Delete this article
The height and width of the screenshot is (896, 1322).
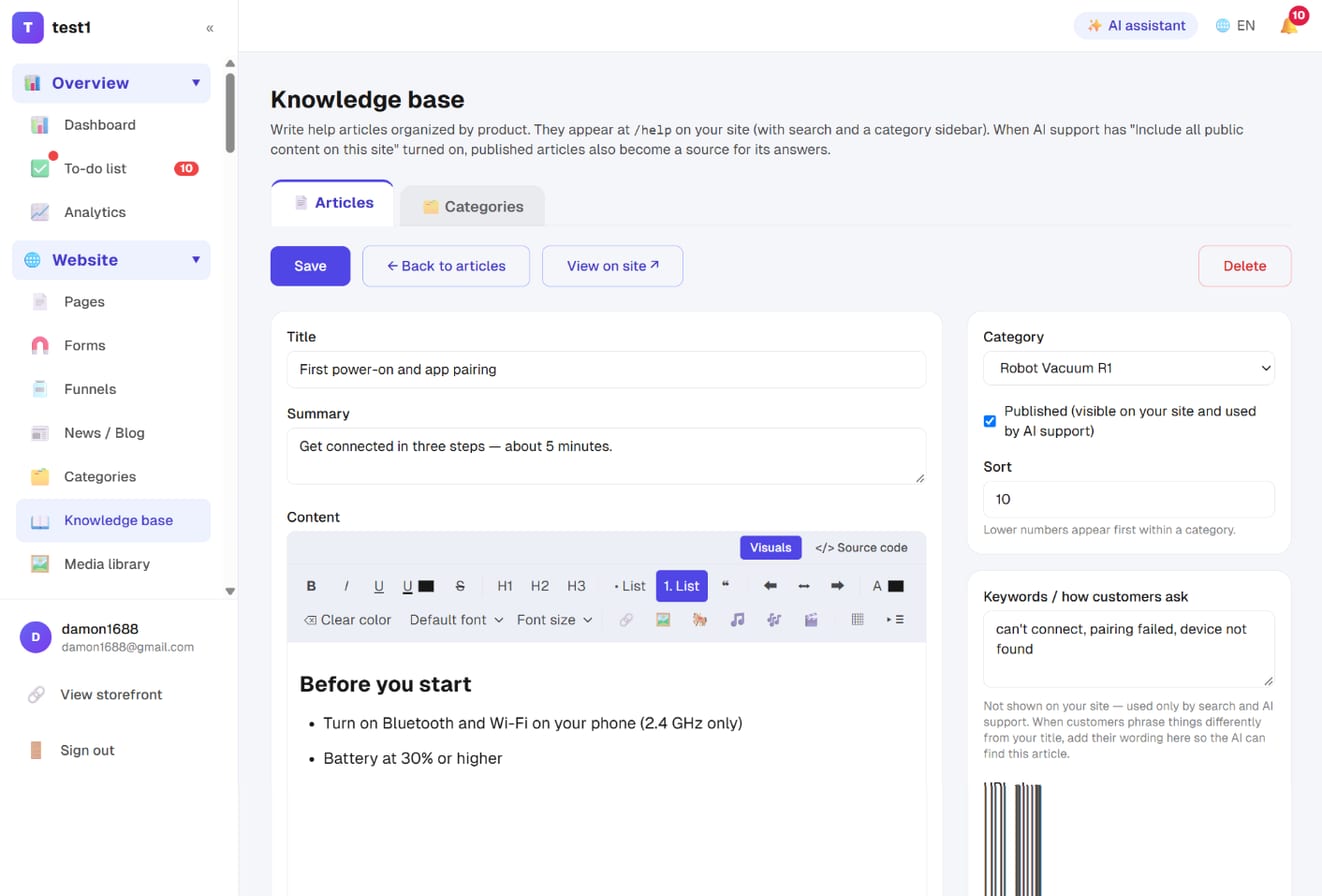point(1245,266)
